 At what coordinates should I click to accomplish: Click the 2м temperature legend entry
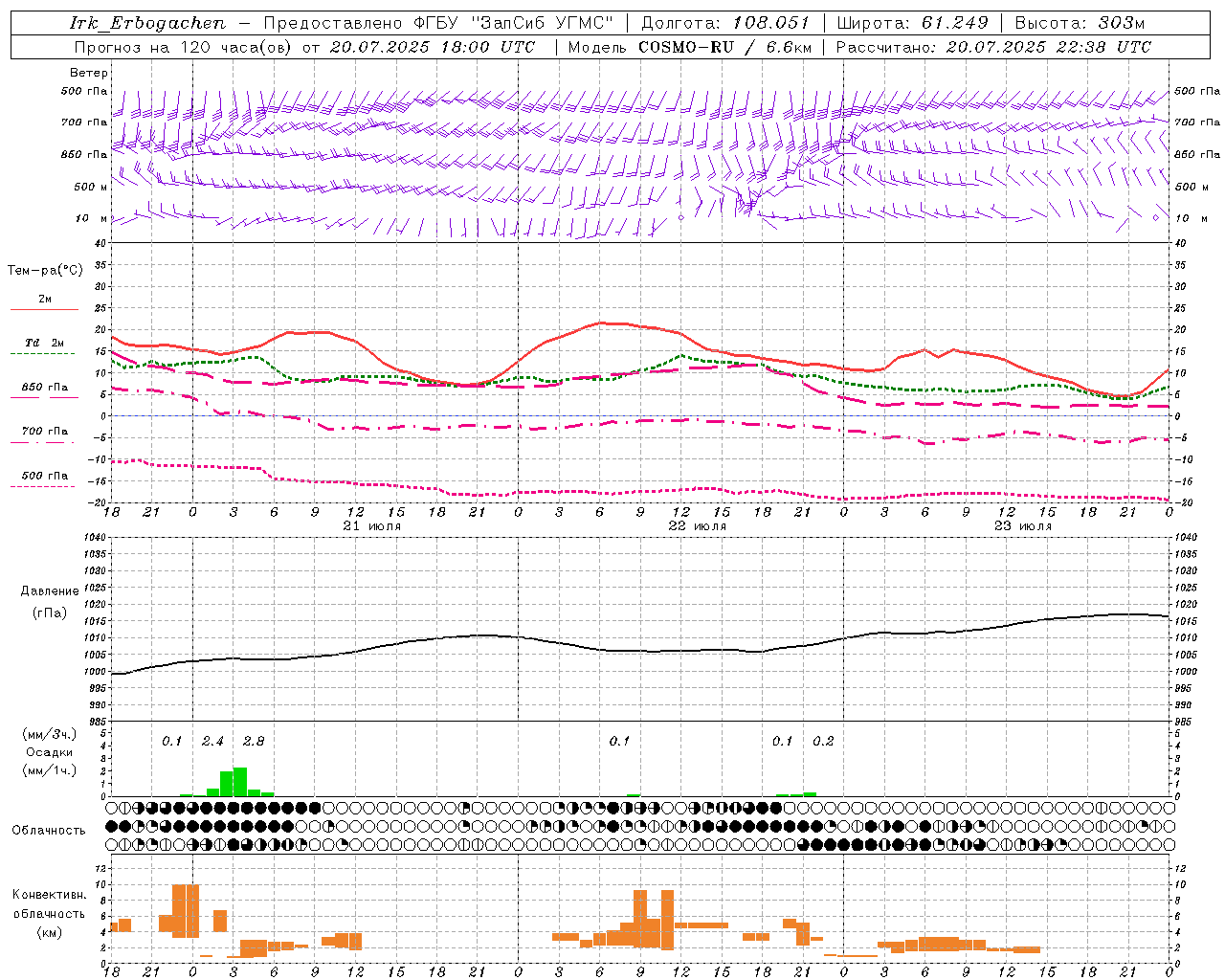point(44,300)
